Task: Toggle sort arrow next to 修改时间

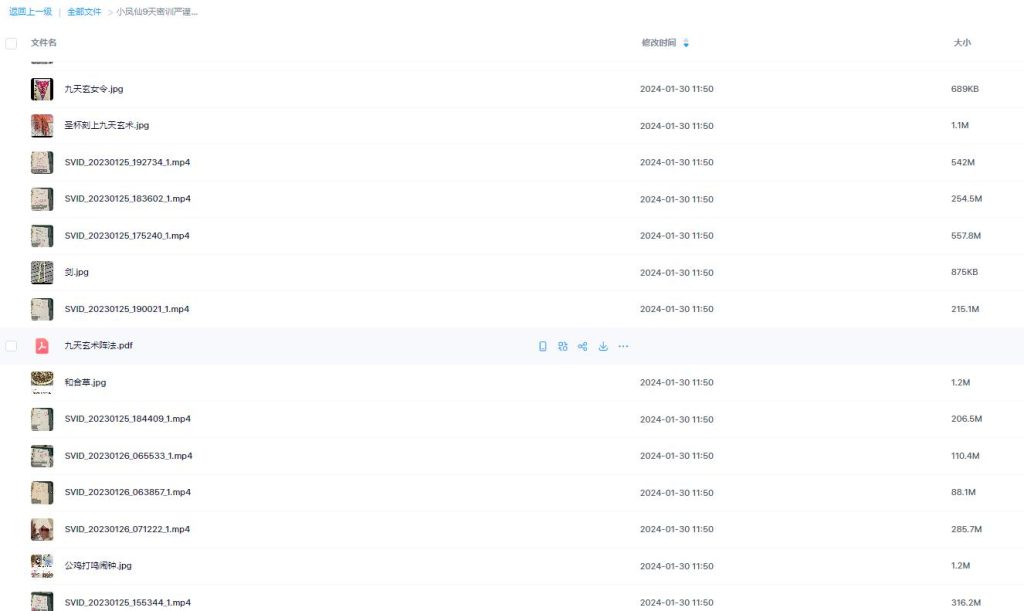Action: coord(686,43)
